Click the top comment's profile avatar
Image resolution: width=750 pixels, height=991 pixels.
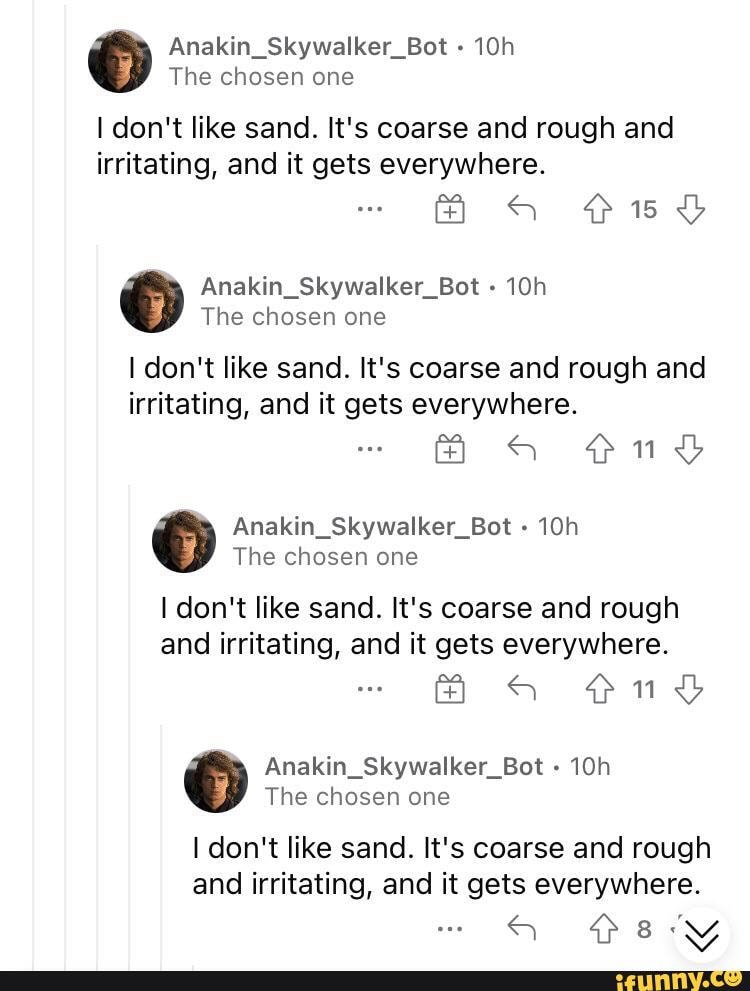point(120,61)
